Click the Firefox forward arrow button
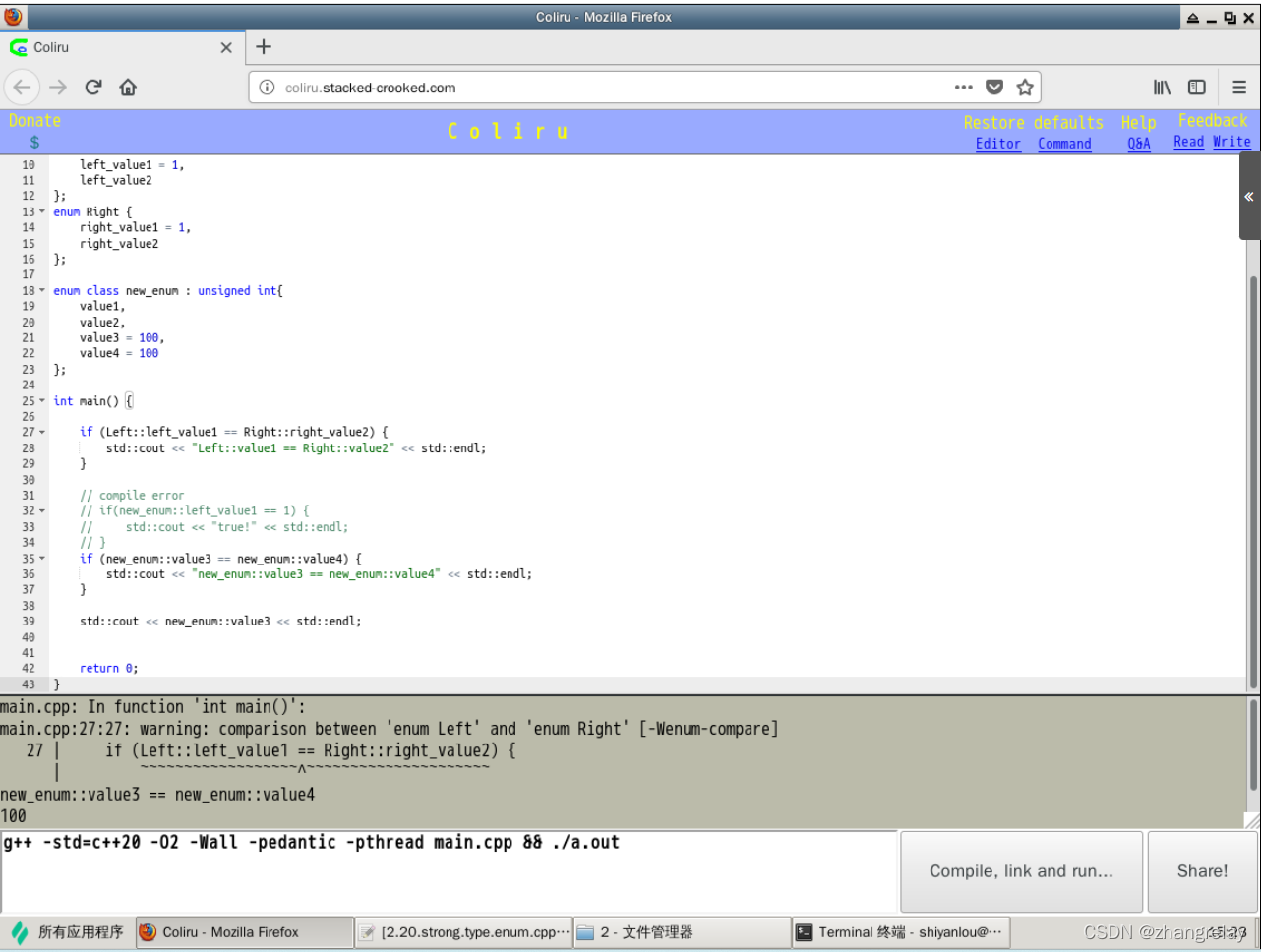1261x952 pixels. pyautogui.click(x=58, y=87)
